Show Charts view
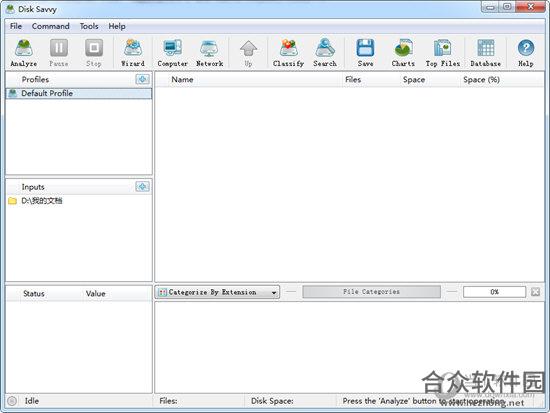This screenshot has height=413, width=550. [x=403, y=53]
